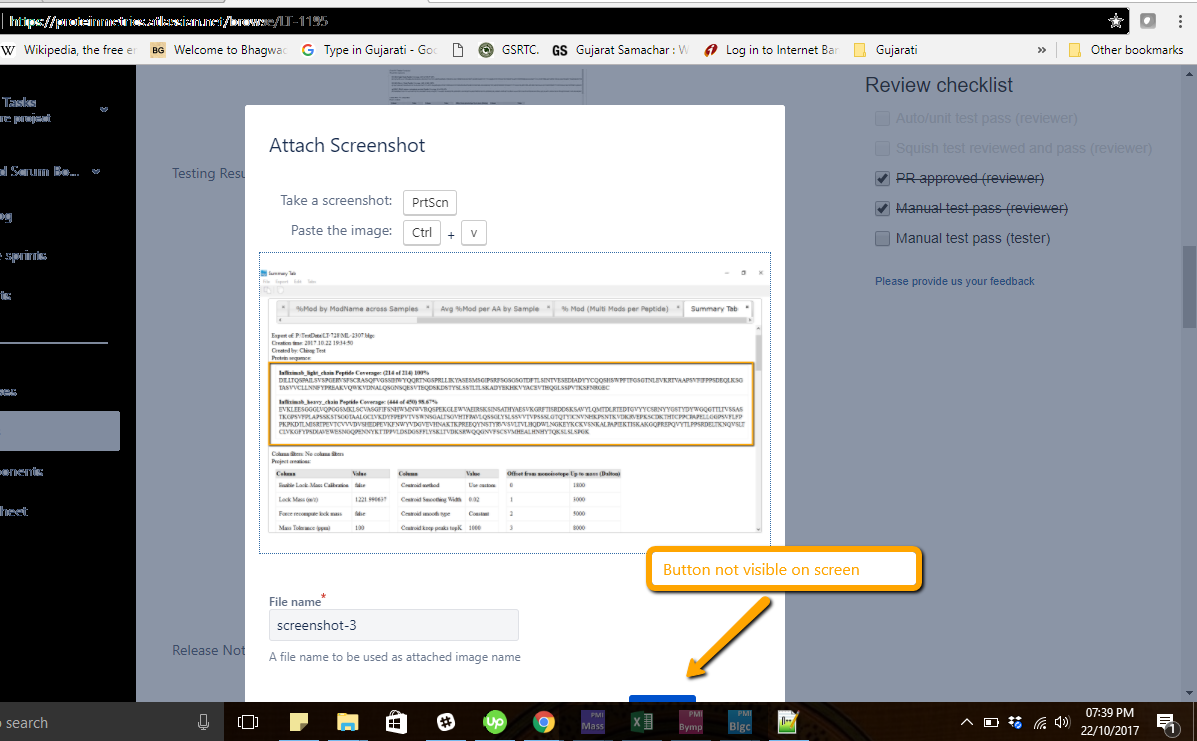Open the Wikipedia bookmark
The width and height of the screenshot is (1197, 741).
69,50
